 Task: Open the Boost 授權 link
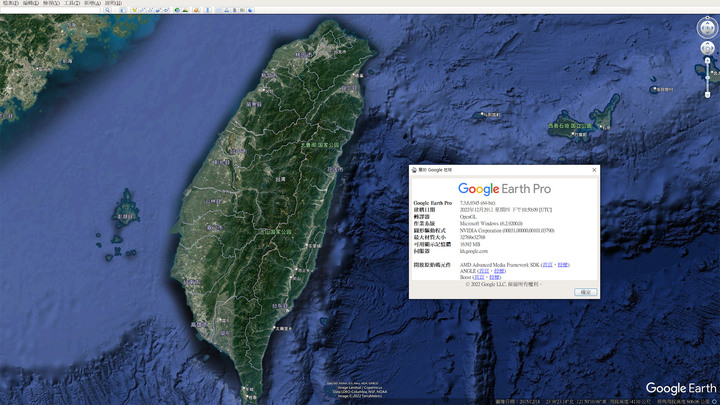click(494, 277)
